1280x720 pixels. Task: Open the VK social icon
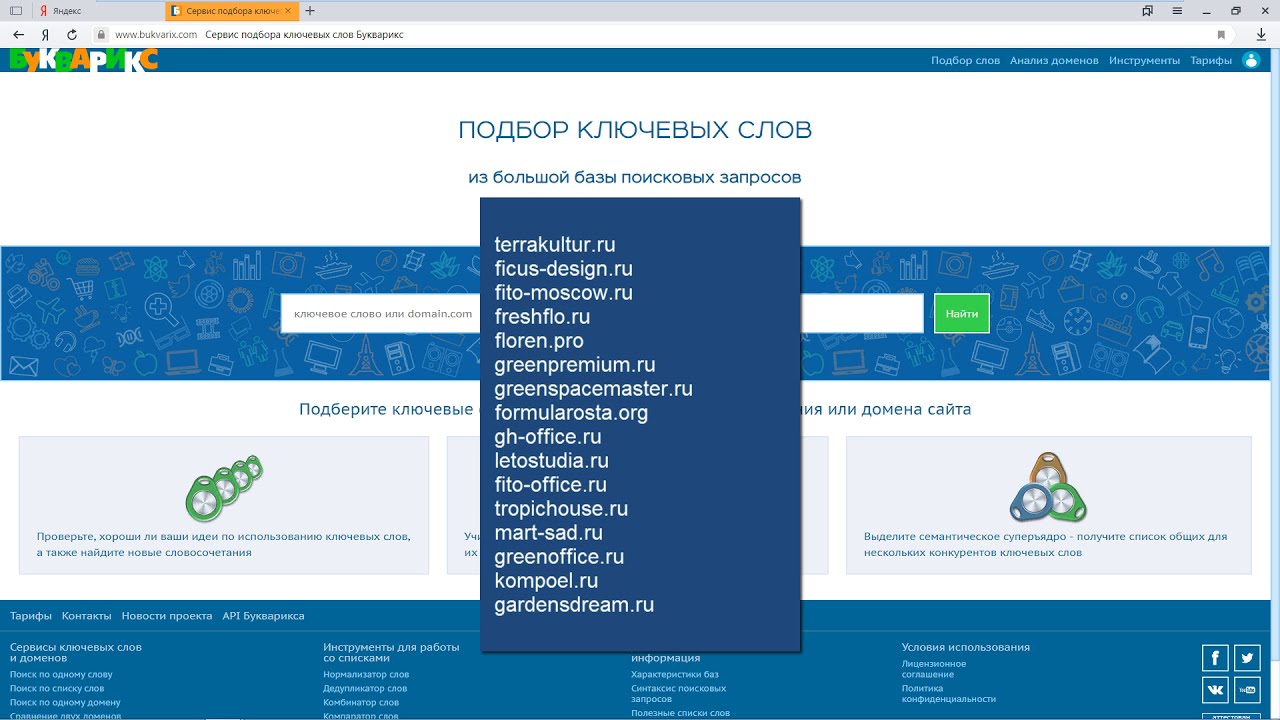1215,690
